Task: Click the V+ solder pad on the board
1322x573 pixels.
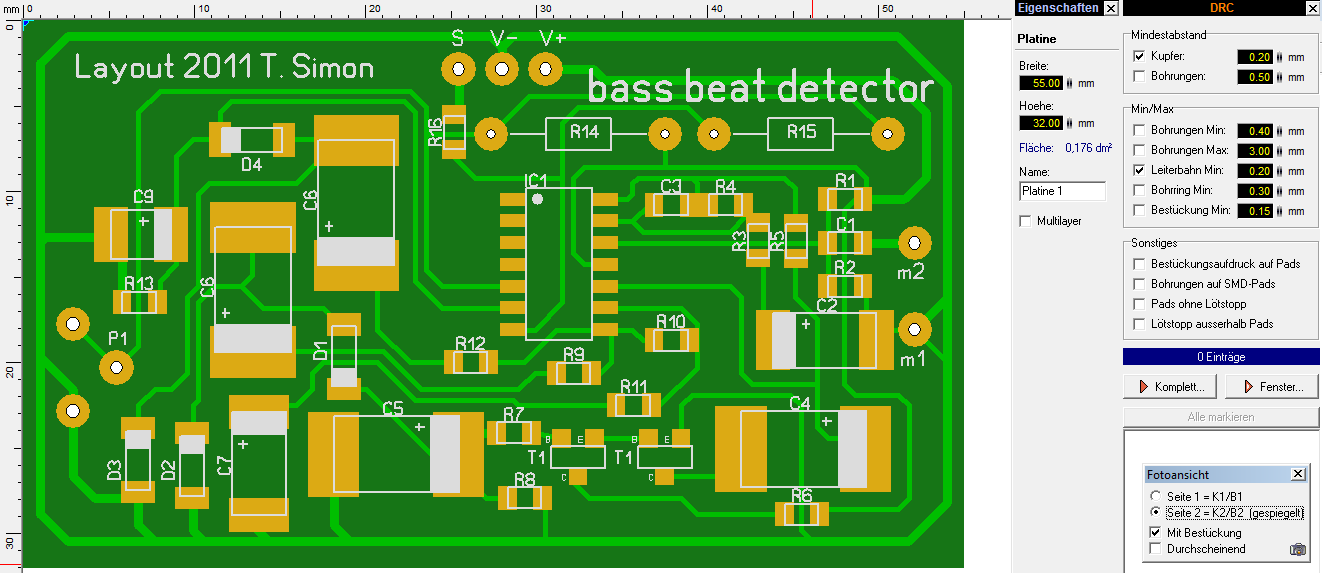Action: tap(545, 69)
